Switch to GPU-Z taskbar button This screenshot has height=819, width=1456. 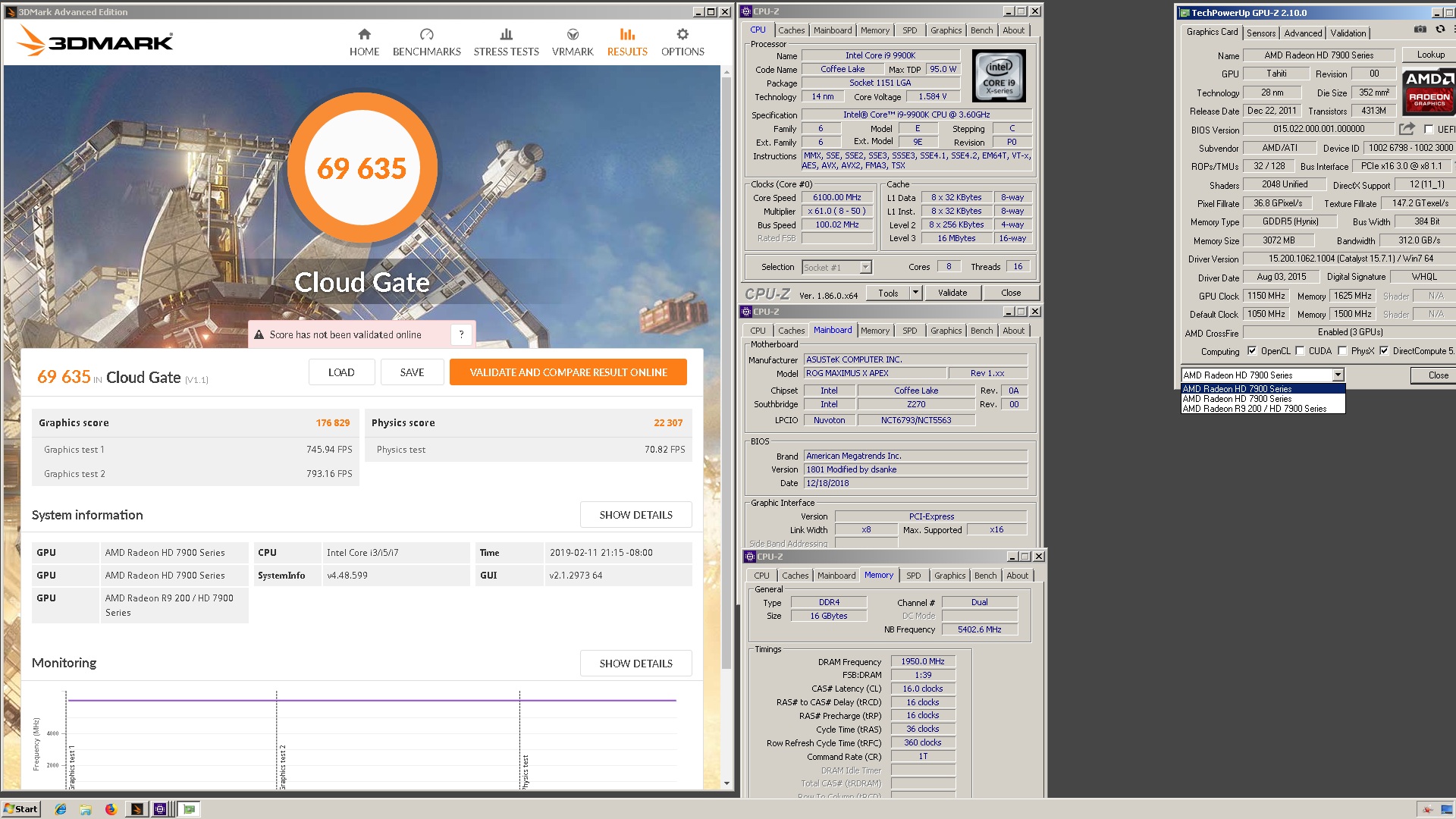point(189,809)
